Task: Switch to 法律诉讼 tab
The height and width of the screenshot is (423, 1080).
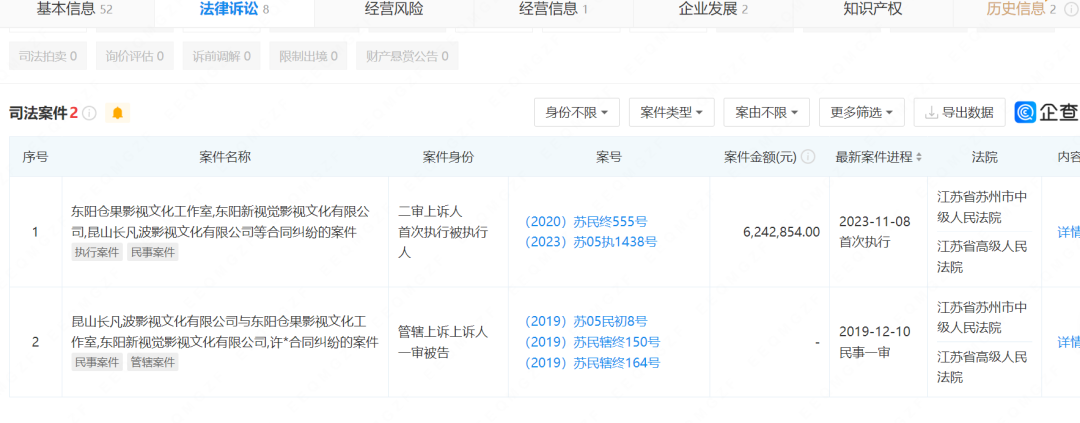Action: (x=234, y=9)
